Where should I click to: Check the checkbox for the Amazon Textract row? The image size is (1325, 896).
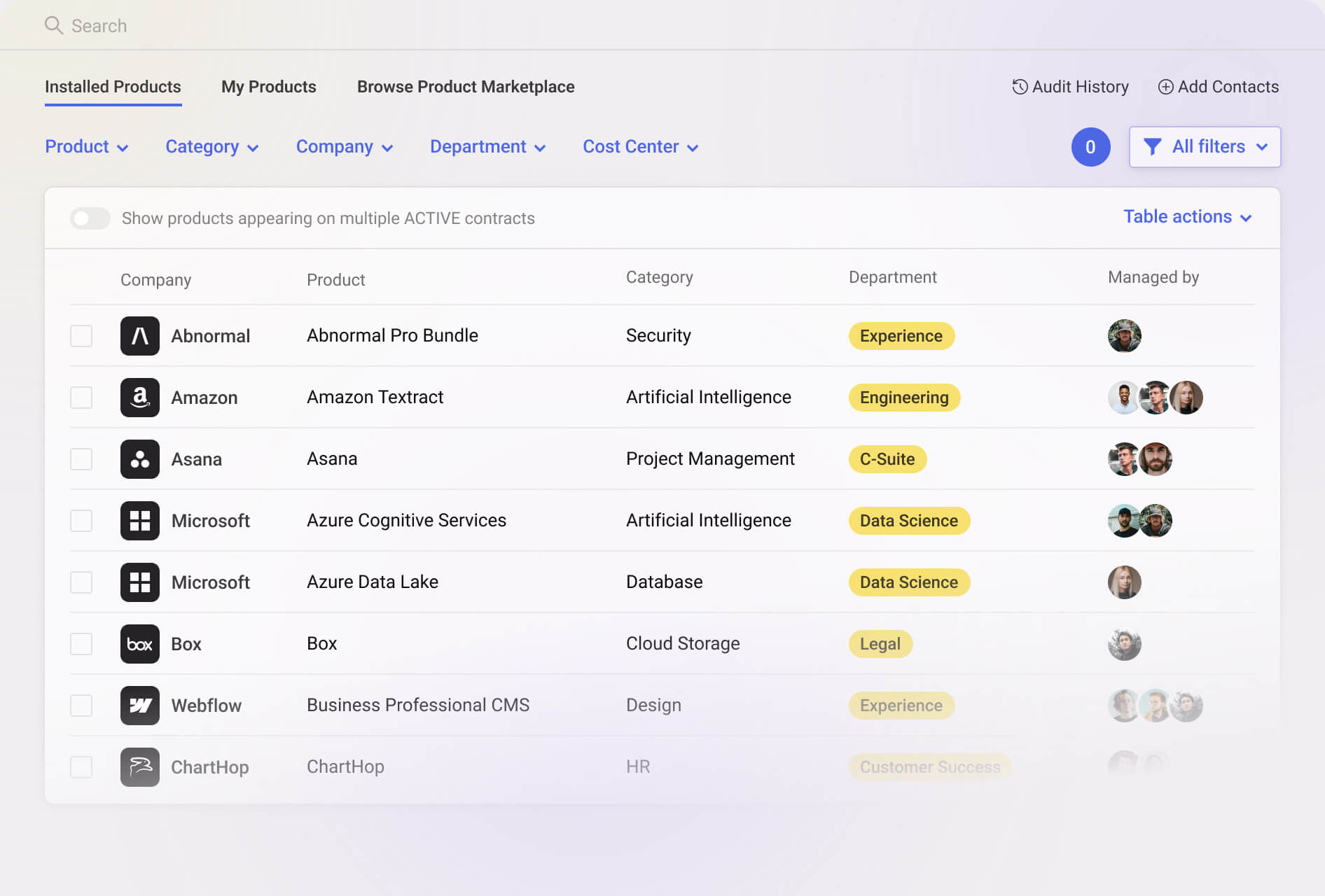click(x=81, y=397)
